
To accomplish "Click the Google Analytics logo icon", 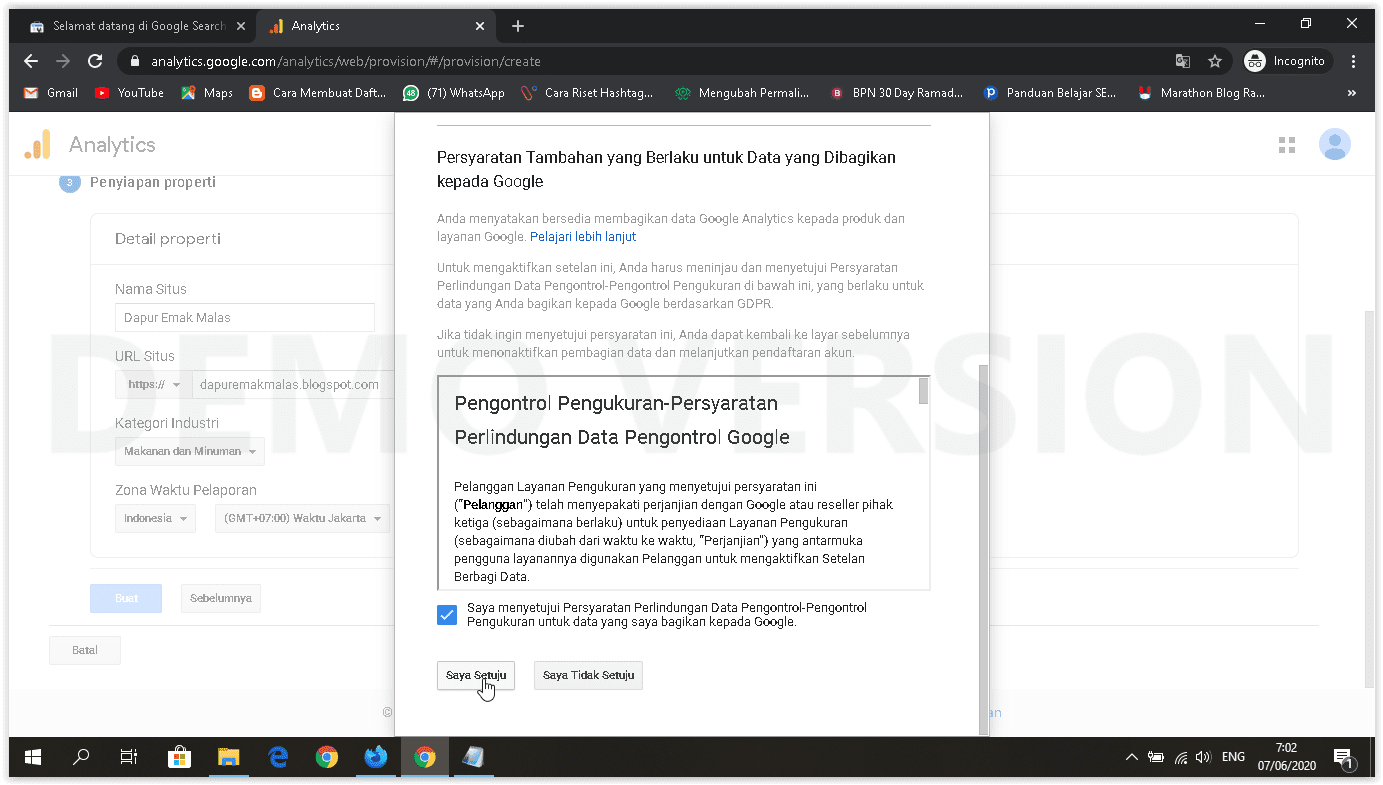I will [x=37, y=145].
